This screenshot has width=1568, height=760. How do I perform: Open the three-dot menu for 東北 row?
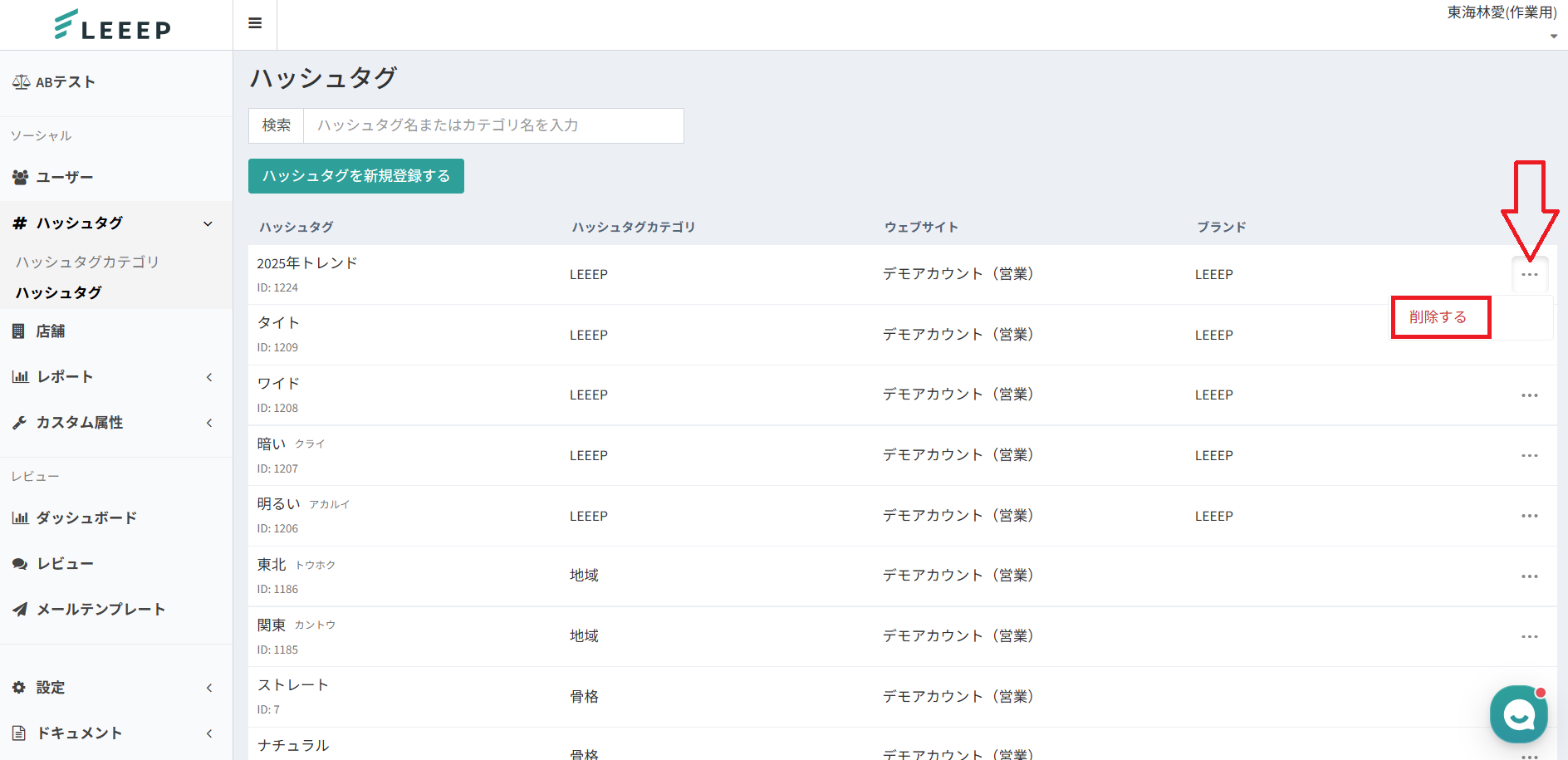pyautogui.click(x=1529, y=576)
